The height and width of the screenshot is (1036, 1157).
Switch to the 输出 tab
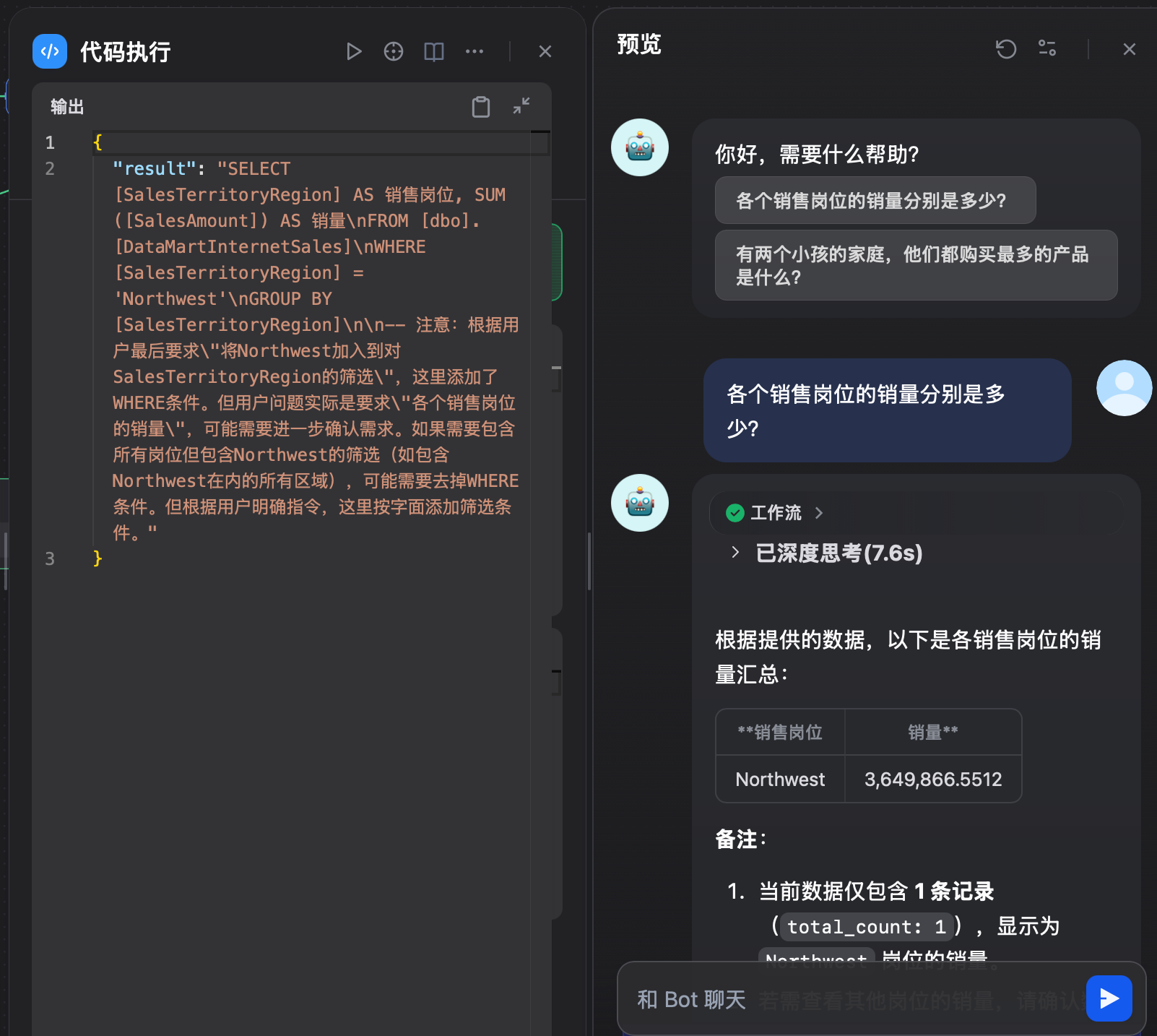click(66, 106)
